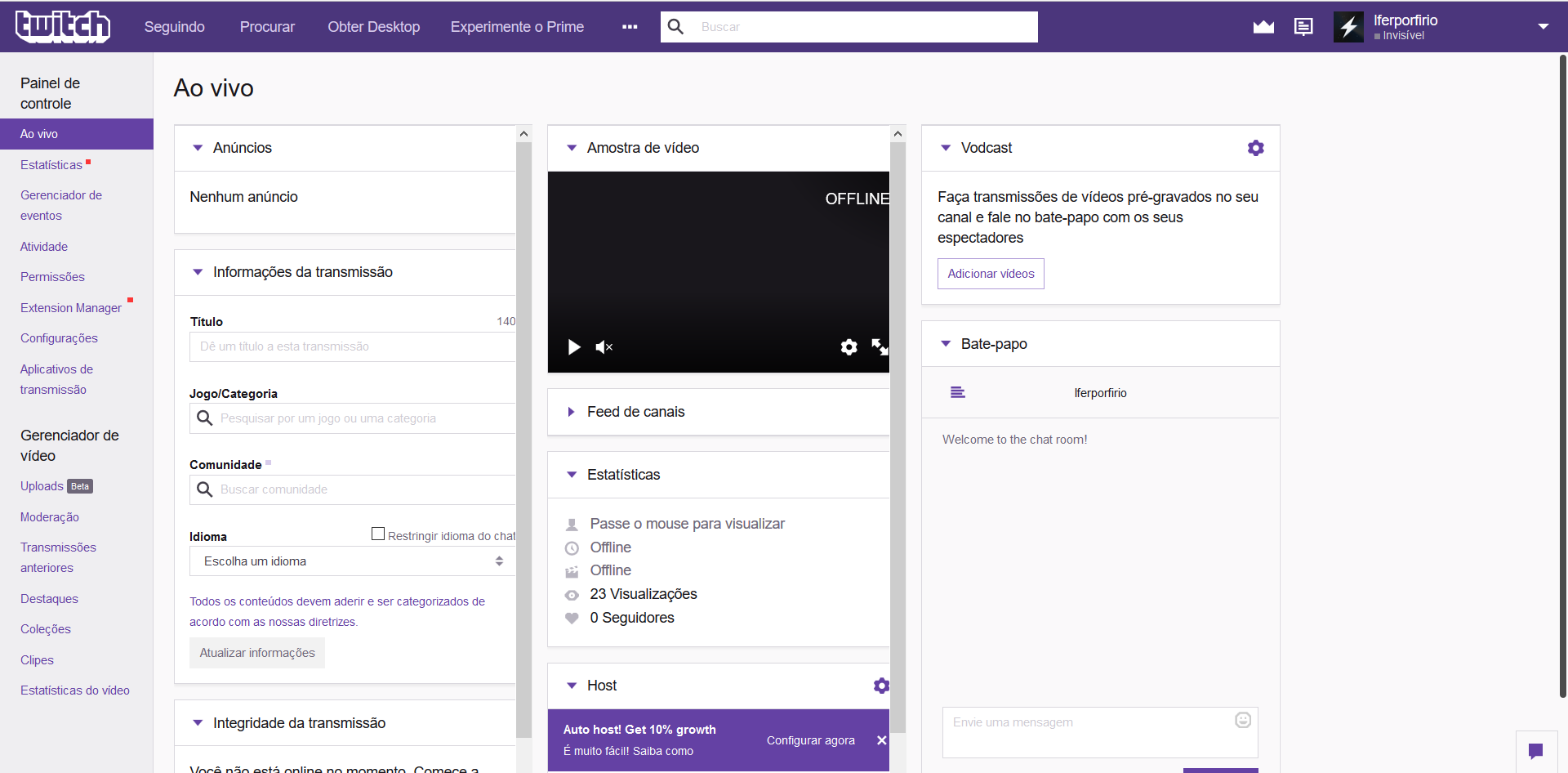Open Estatísticas in sidebar

(51, 165)
